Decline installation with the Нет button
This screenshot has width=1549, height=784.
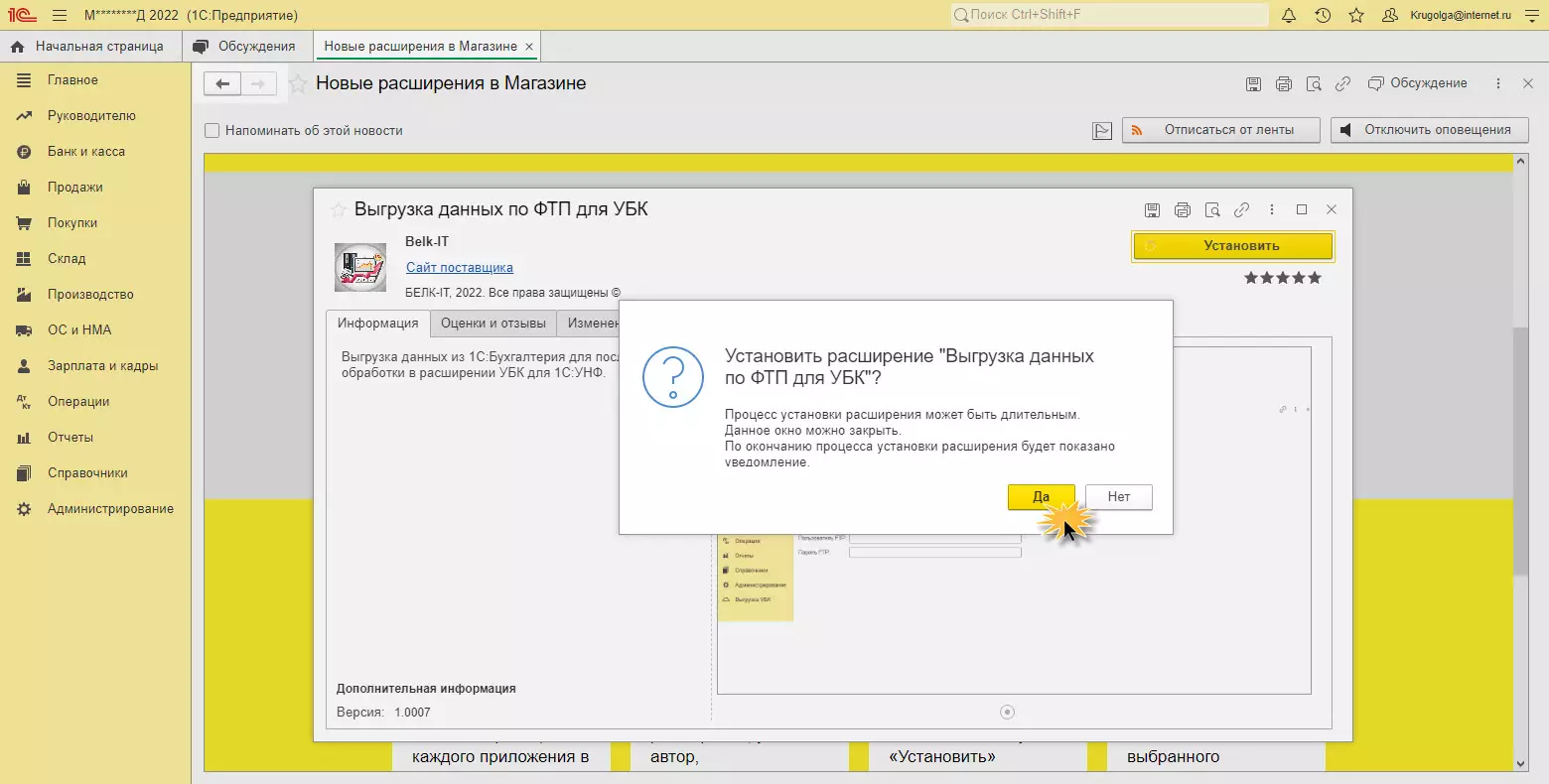pos(1119,497)
